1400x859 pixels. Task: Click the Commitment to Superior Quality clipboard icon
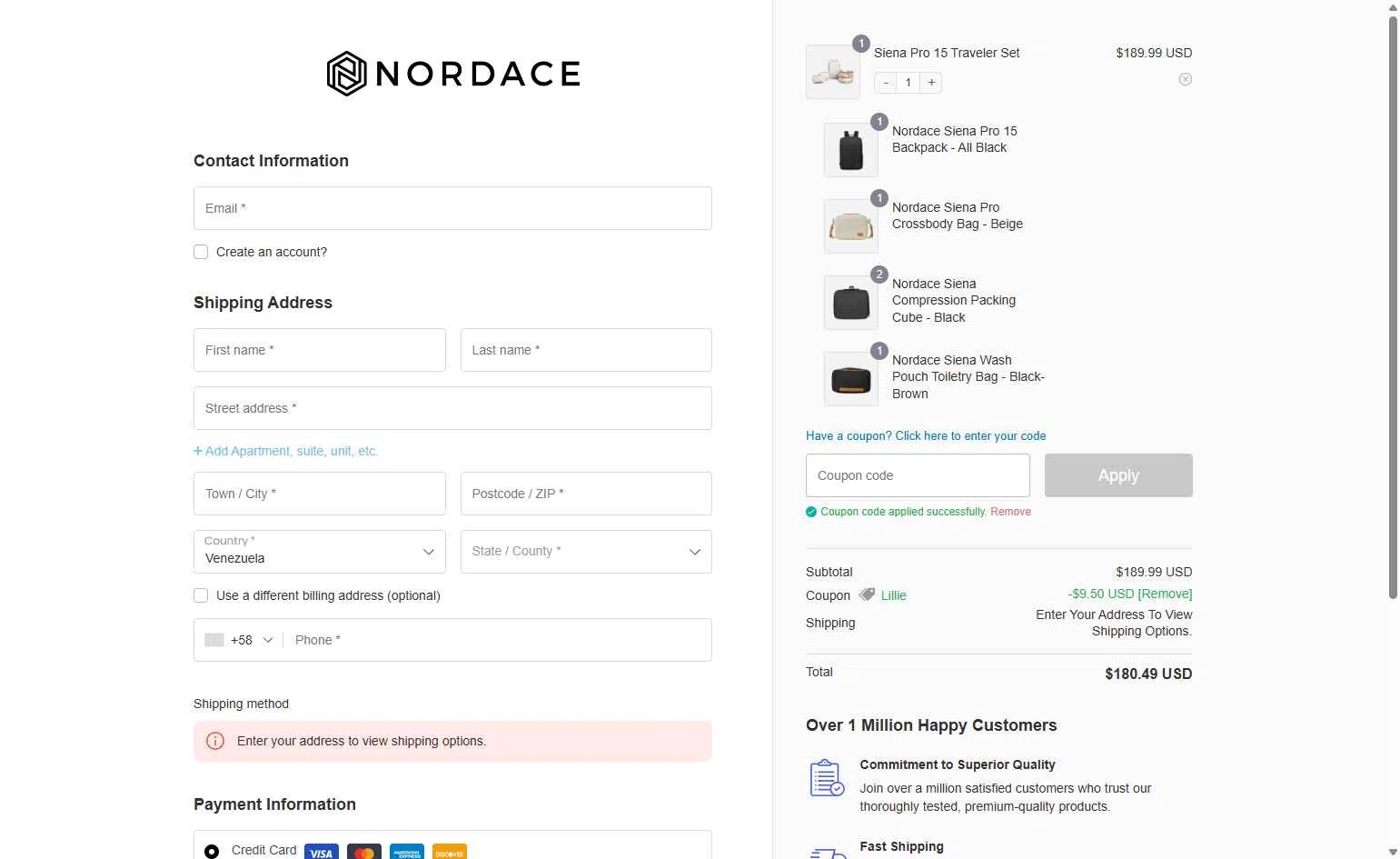pyautogui.click(x=827, y=778)
